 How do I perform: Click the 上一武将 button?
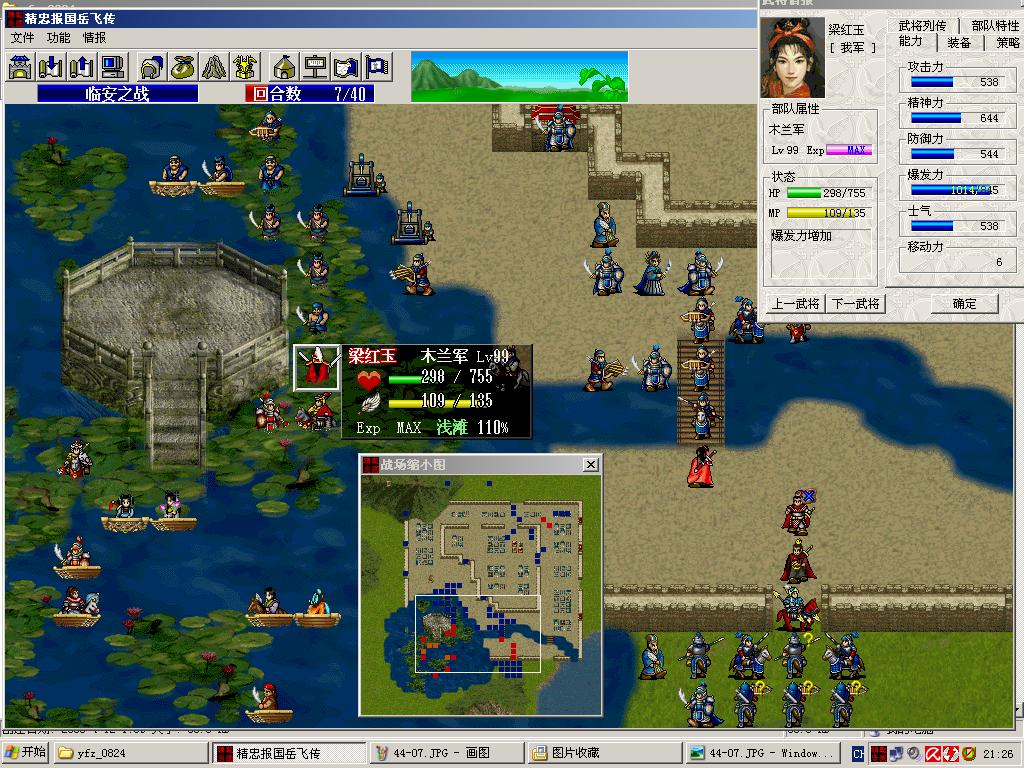(x=795, y=304)
